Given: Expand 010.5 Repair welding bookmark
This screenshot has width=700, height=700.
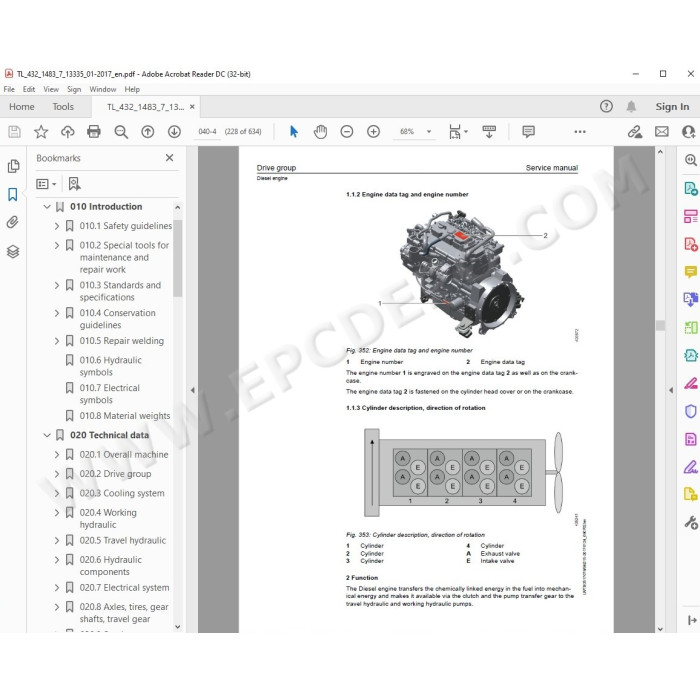Looking at the screenshot, I should click(57, 341).
